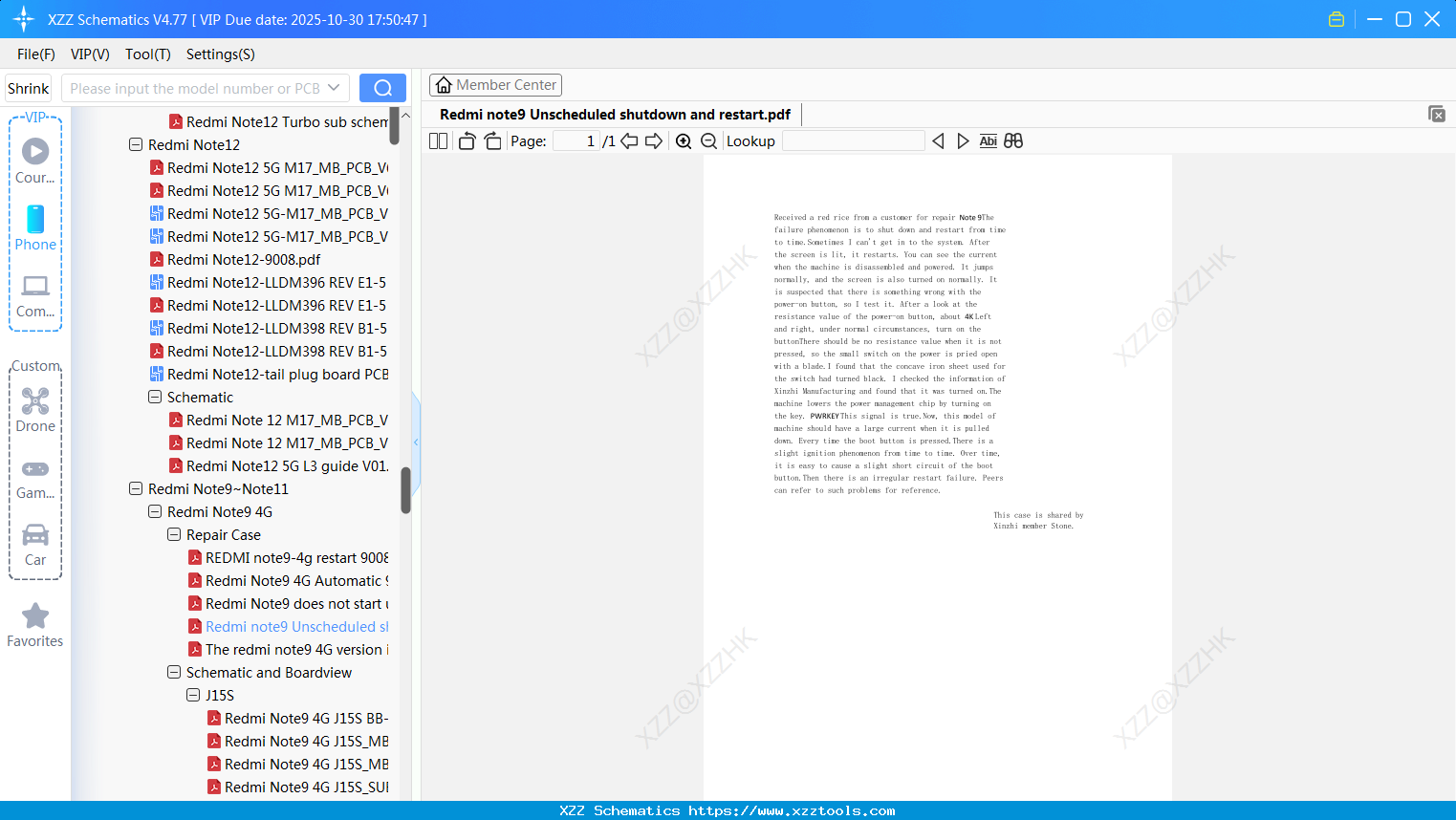Click the tree panel vertical scrollbar thumb

(x=405, y=490)
